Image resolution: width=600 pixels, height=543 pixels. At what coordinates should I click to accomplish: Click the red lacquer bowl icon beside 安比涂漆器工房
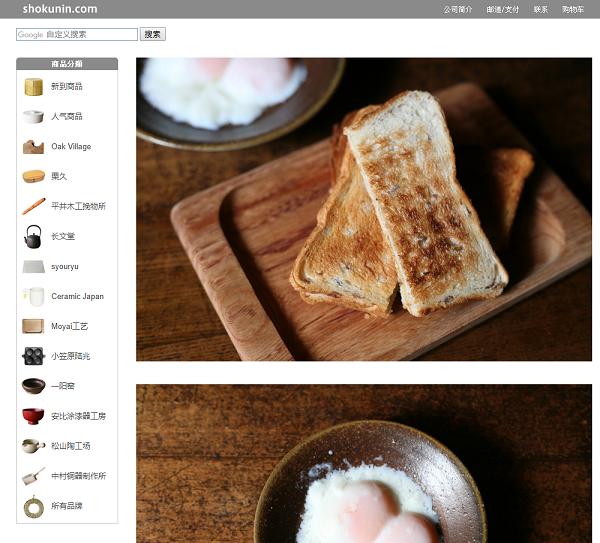pyautogui.click(x=34, y=416)
